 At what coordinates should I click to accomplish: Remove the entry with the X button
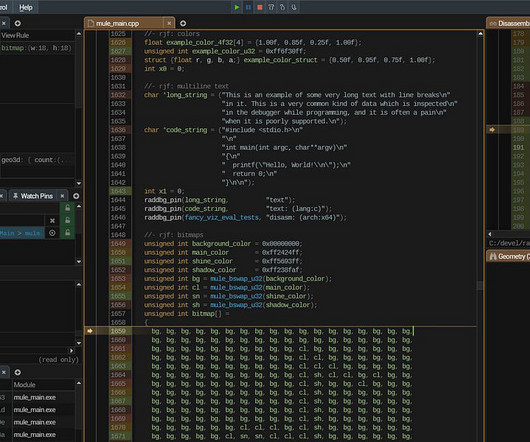click(x=52, y=221)
